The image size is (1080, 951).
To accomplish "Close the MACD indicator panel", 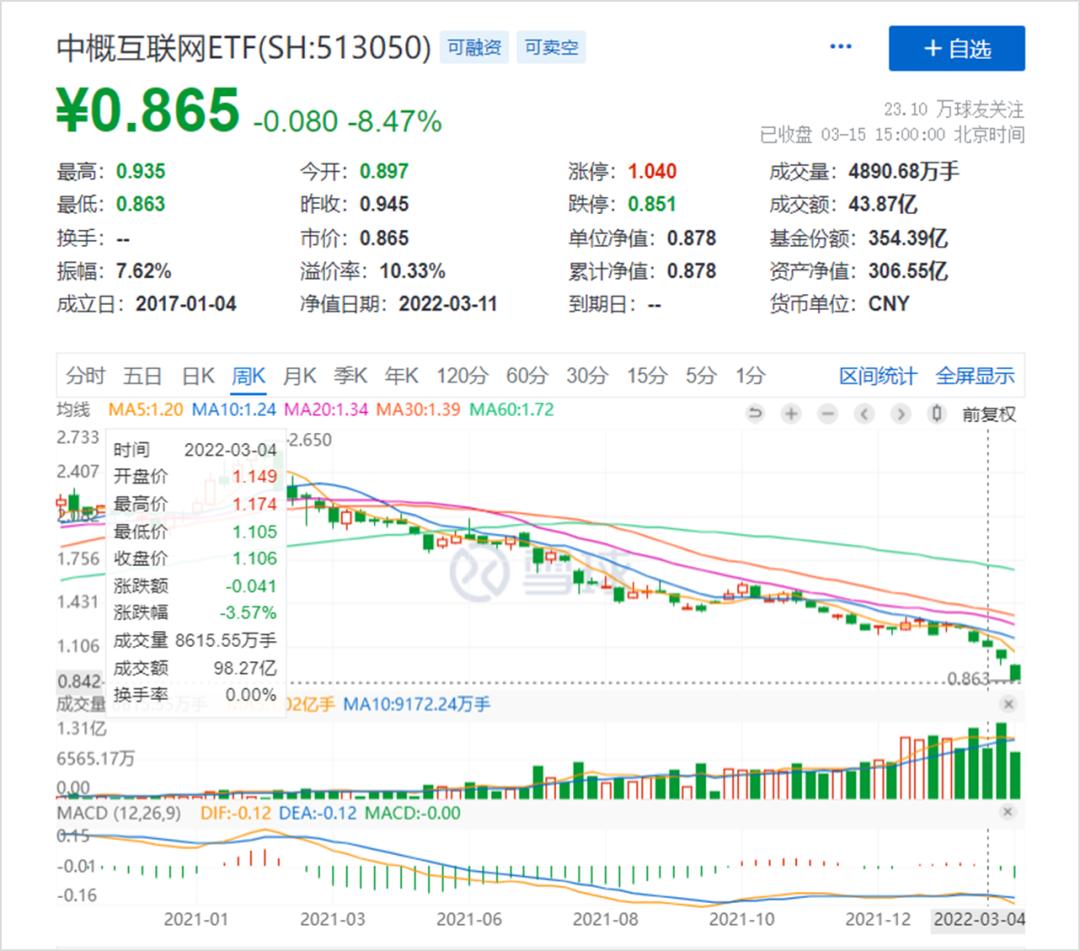I will point(1008,812).
